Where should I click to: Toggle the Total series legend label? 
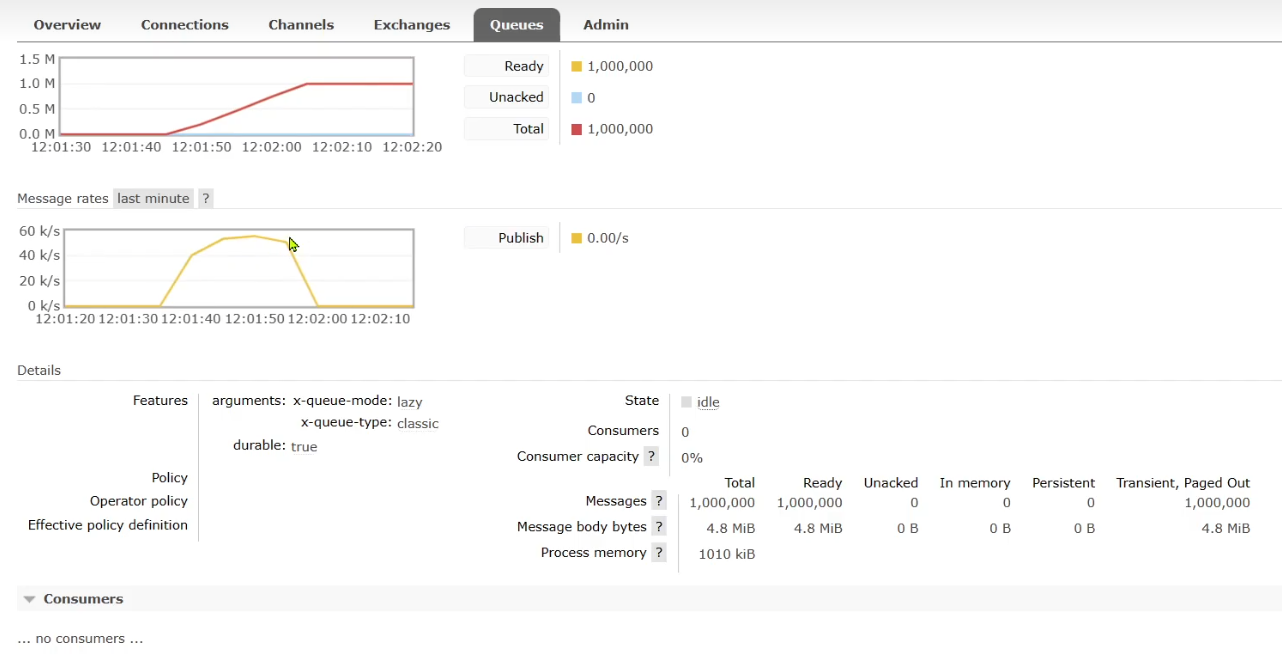point(507,129)
